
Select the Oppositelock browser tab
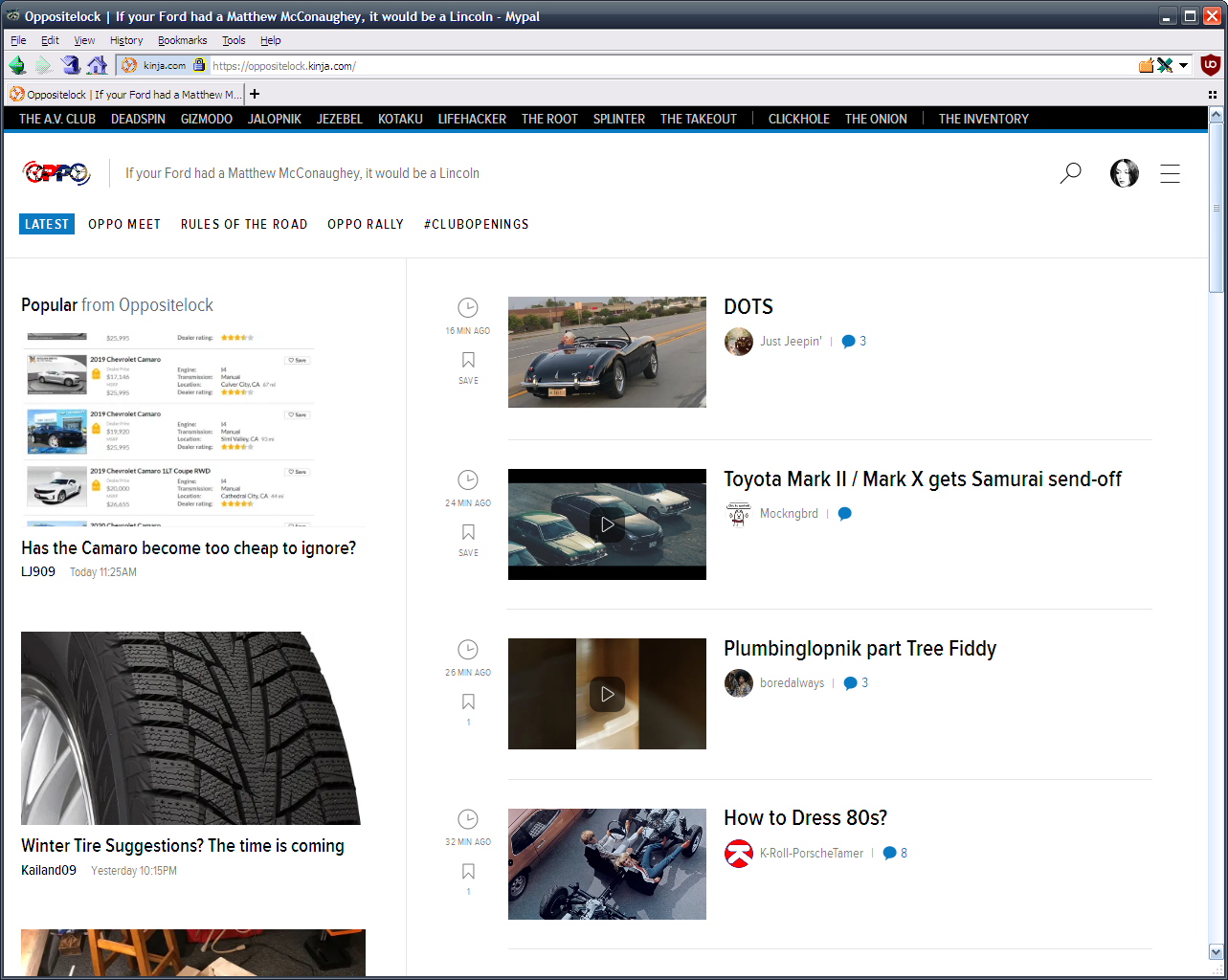[125, 94]
